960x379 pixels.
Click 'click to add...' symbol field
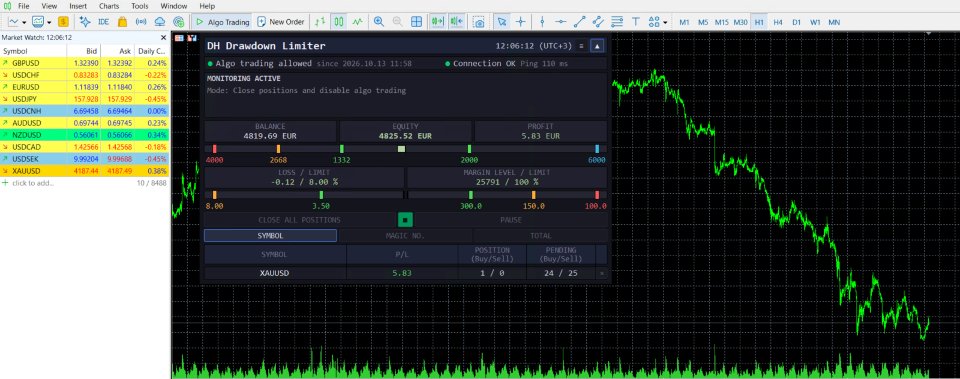[x=33, y=183]
